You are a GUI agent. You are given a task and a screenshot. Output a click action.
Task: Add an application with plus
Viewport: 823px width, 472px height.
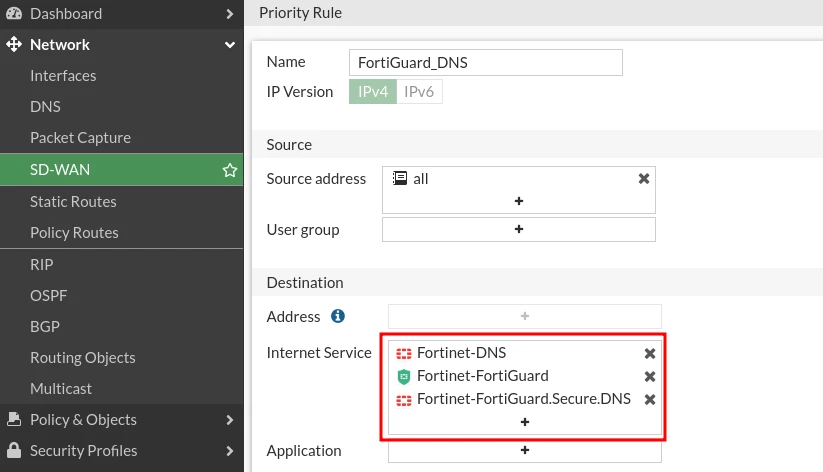pyautogui.click(x=524, y=450)
